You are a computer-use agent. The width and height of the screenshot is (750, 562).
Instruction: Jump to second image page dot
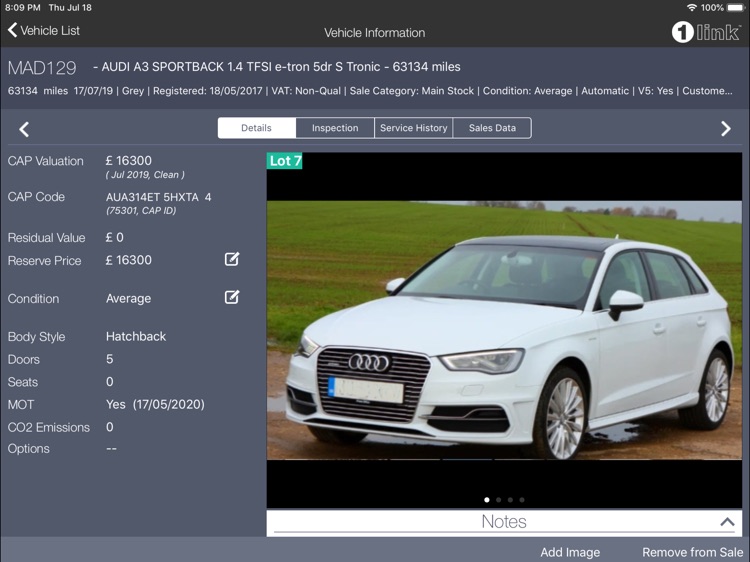(x=498, y=500)
